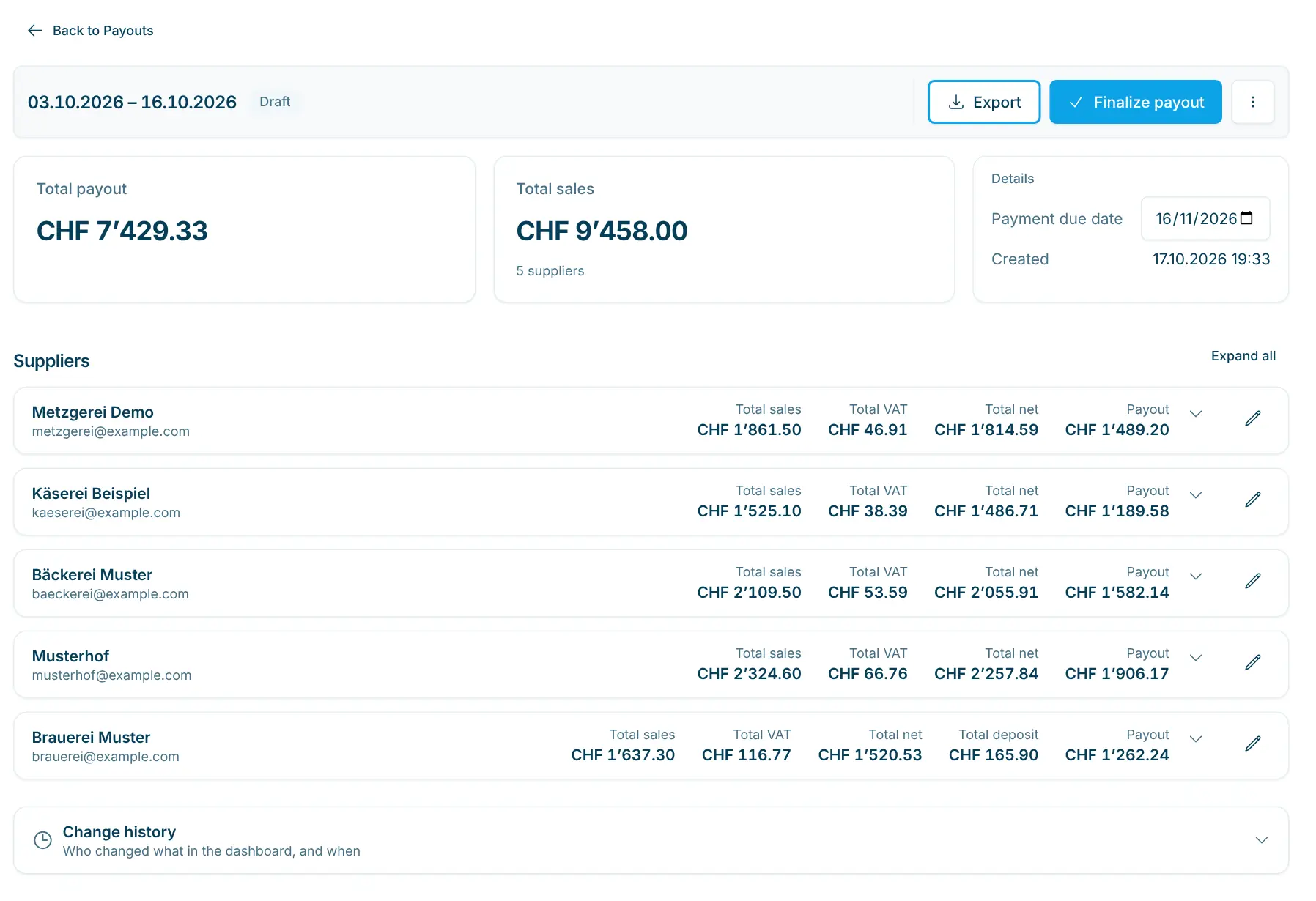
Task: Expand the Käserei Beispiel supplier row
Action: pyautogui.click(x=1195, y=495)
